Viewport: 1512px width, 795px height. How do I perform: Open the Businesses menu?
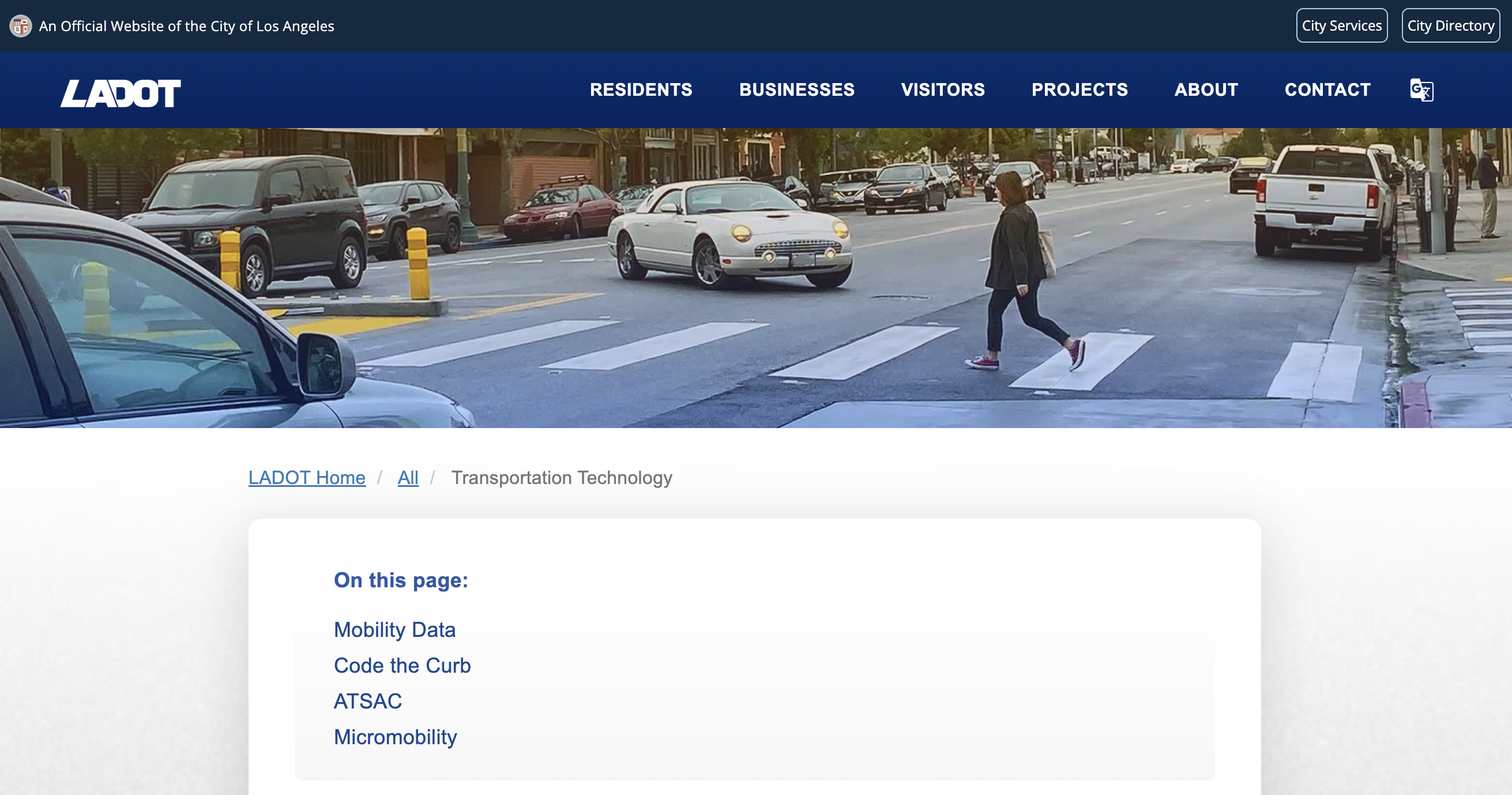(796, 90)
